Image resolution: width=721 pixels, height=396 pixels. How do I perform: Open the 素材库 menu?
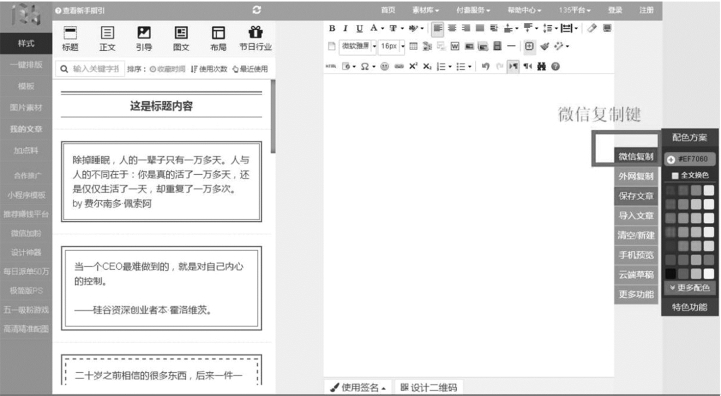click(x=425, y=10)
